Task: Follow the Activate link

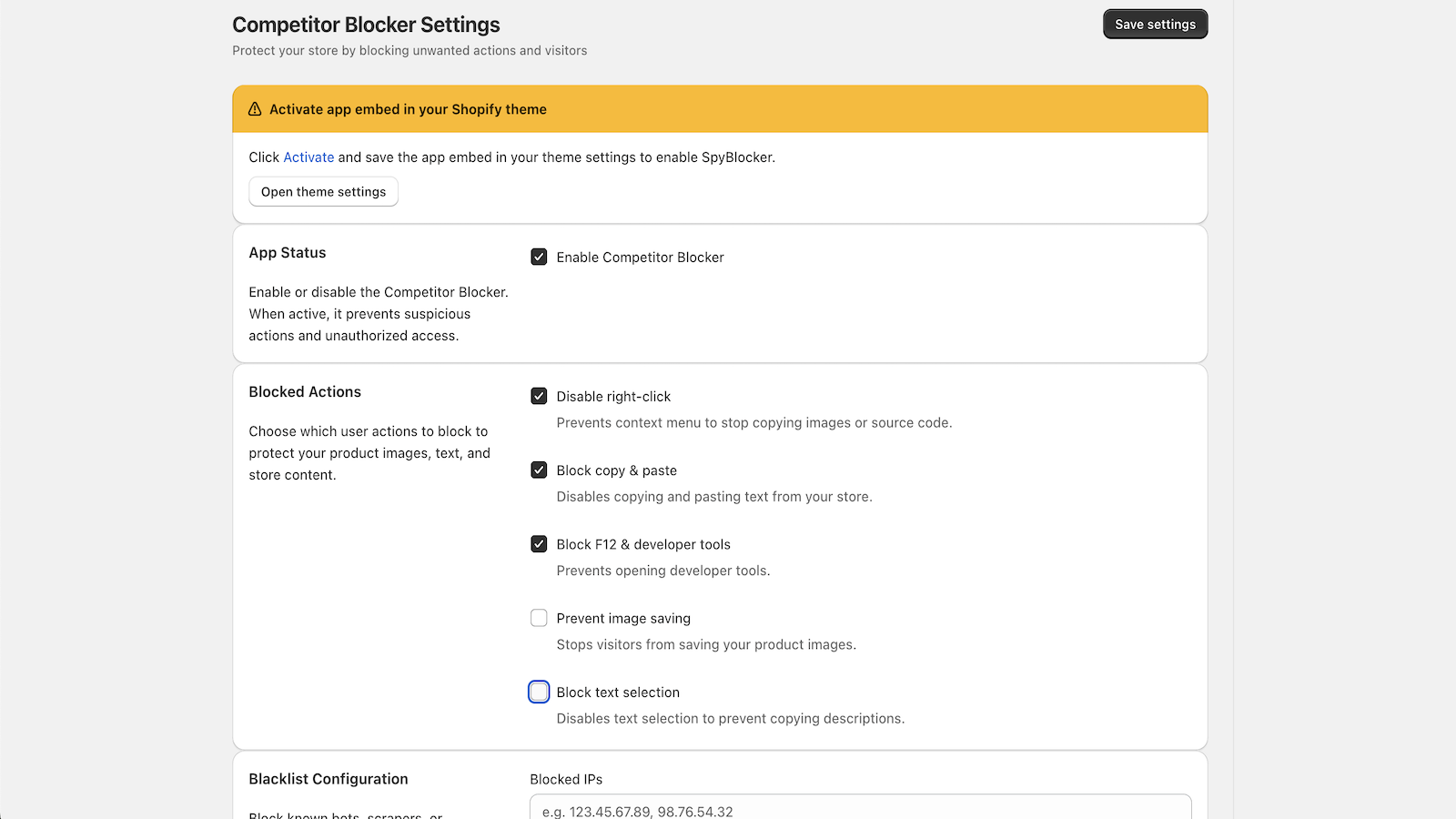Action: [x=308, y=157]
